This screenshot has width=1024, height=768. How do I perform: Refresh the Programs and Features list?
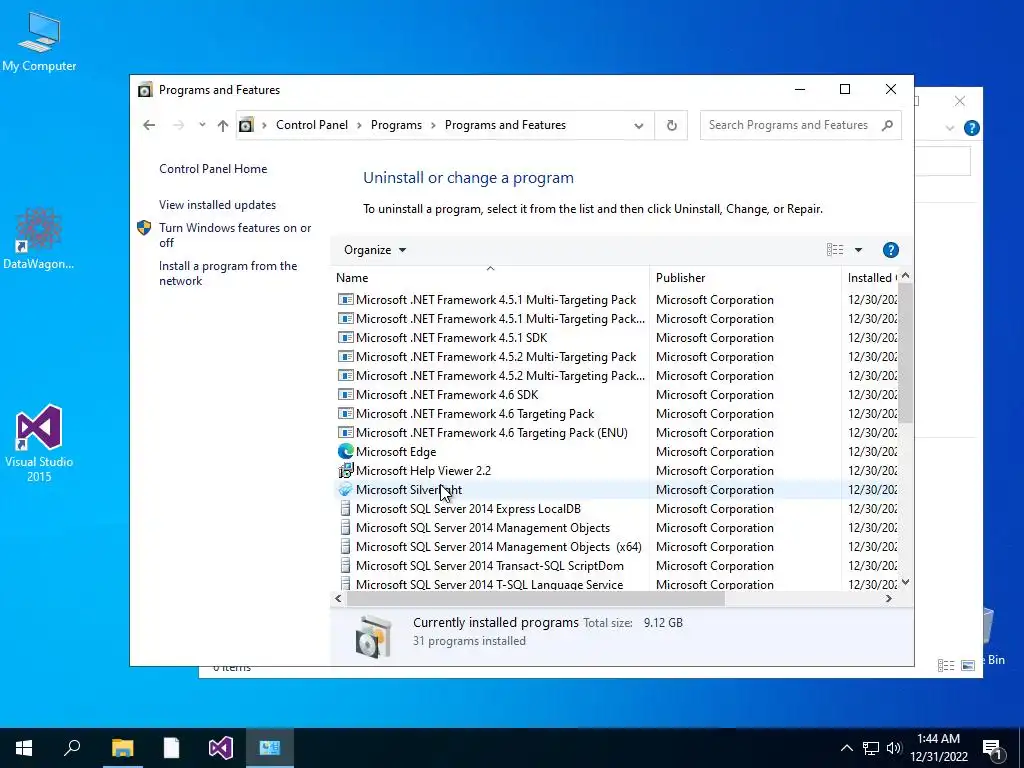[x=671, y=125]
